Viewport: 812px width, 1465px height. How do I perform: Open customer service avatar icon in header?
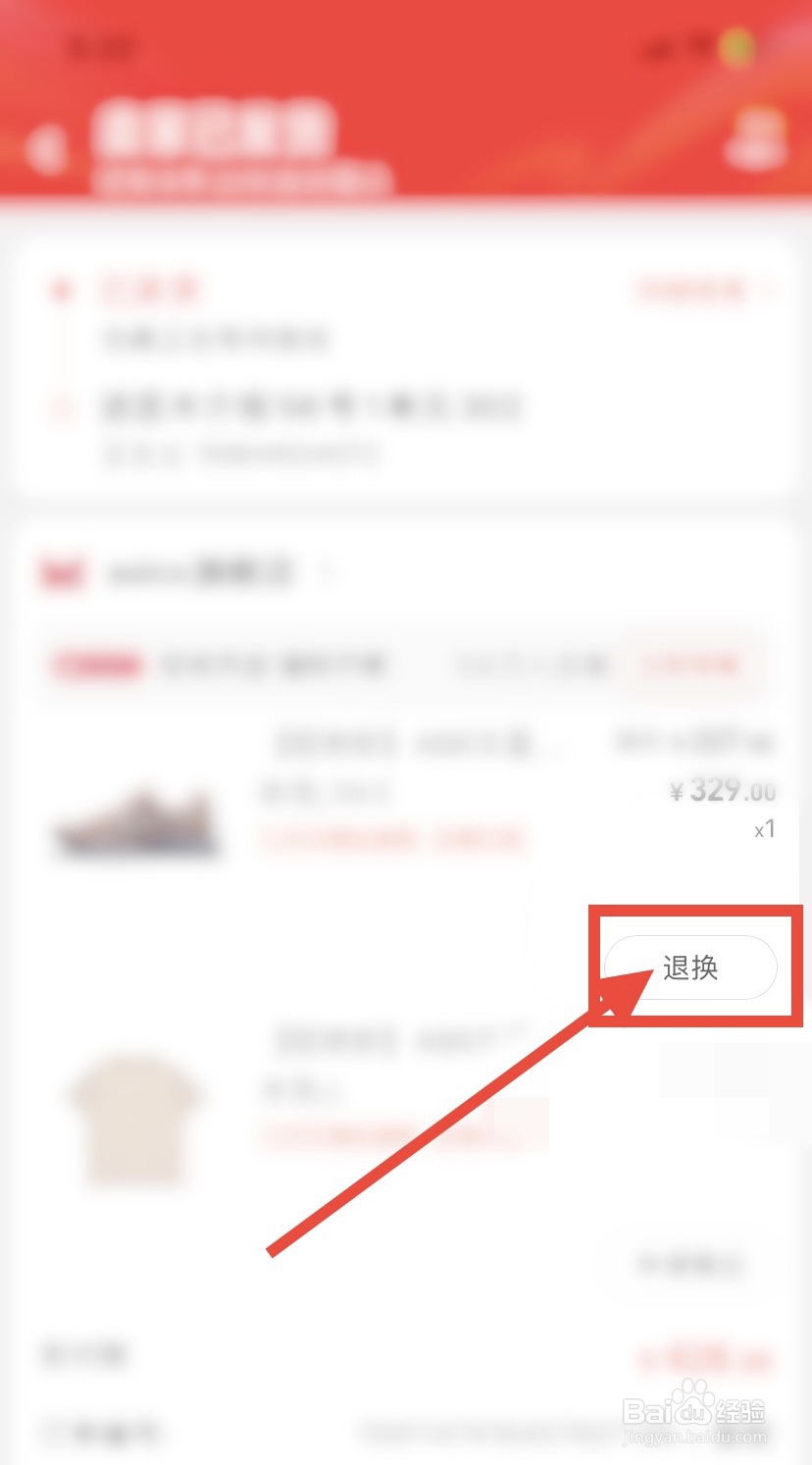click(x=756, y=137)
